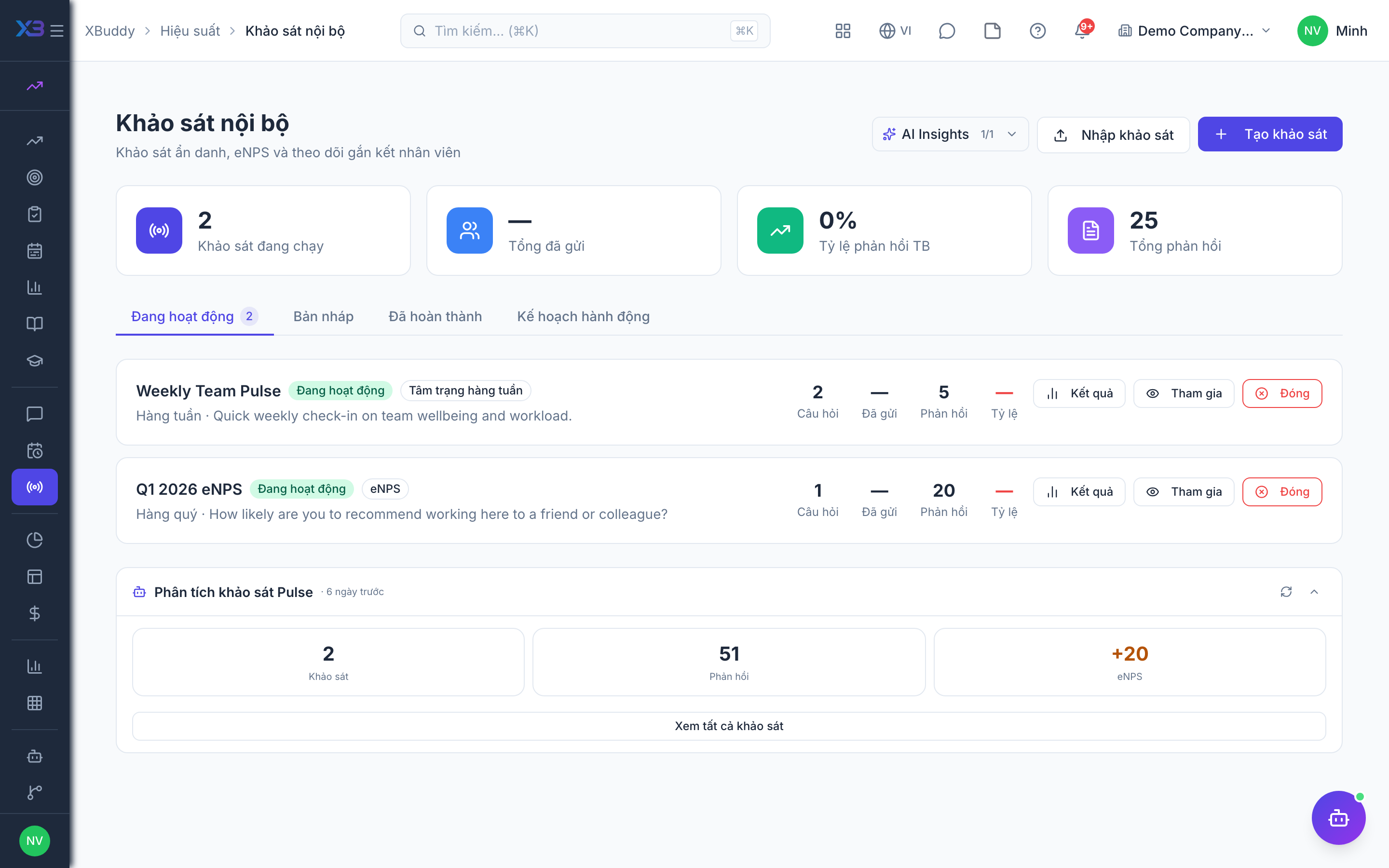Open the open-book icon in sidebar
1389x868 pixels.
[34, 324]
